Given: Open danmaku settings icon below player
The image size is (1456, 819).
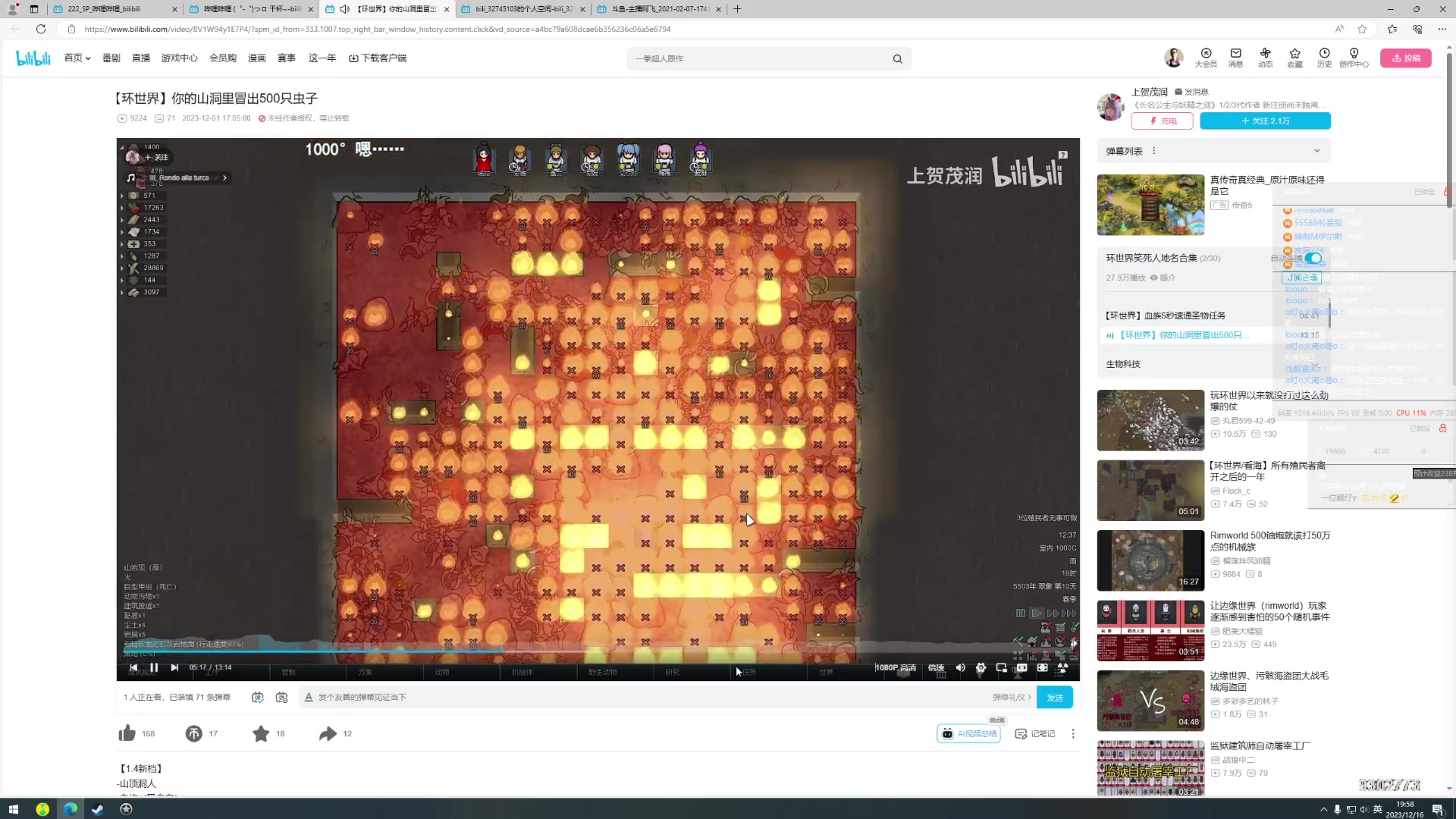Looking at the screenshot, I should pos(281,697).
